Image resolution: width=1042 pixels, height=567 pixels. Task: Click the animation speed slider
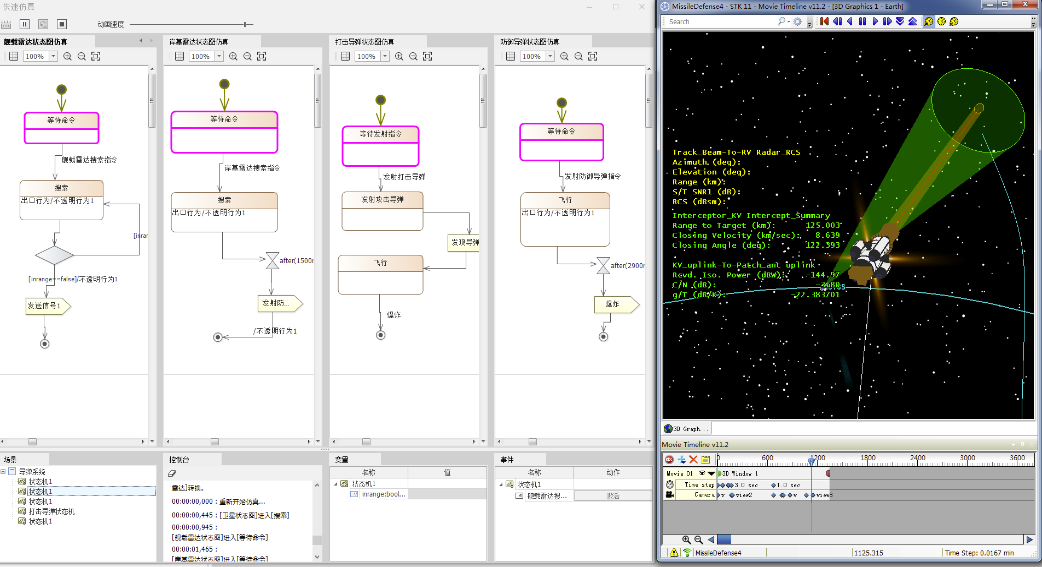(246, 24)
